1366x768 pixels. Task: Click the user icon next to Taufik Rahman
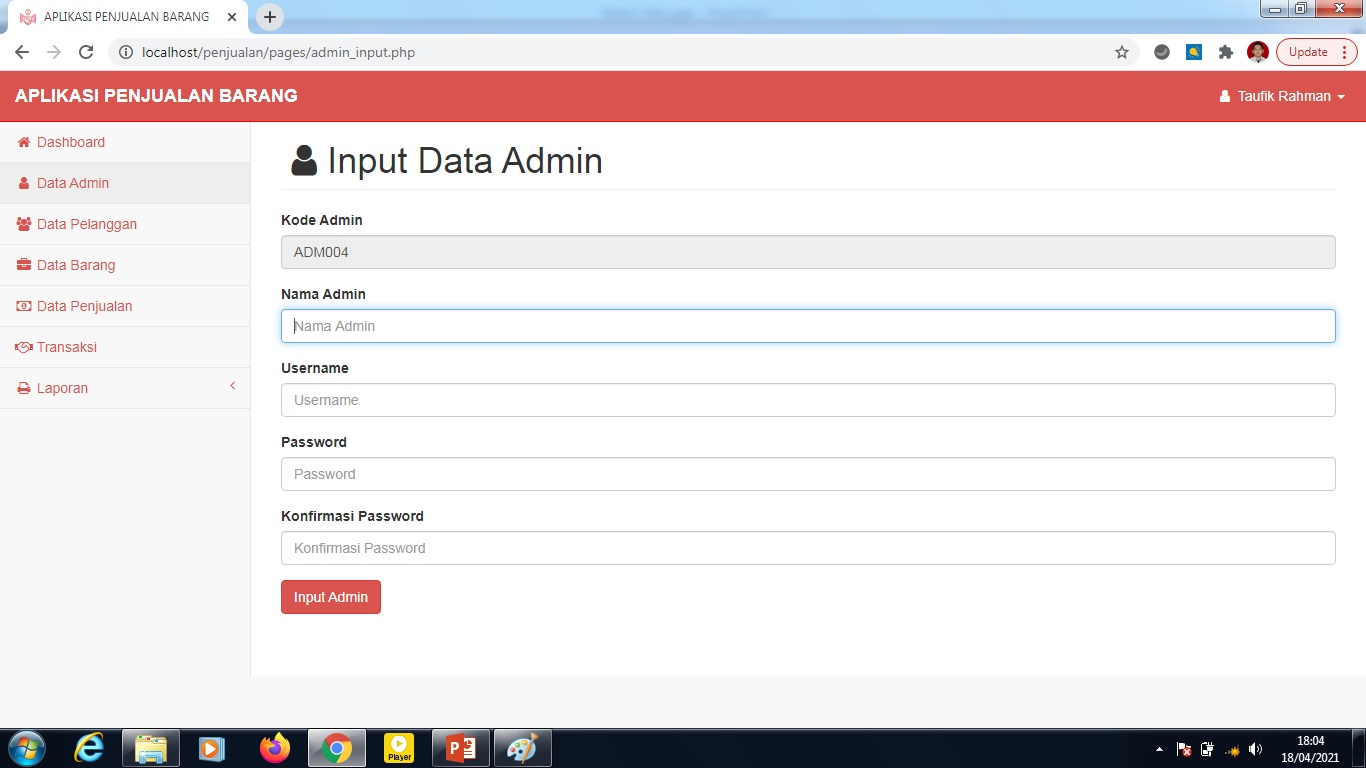(x=1224, y=96)
